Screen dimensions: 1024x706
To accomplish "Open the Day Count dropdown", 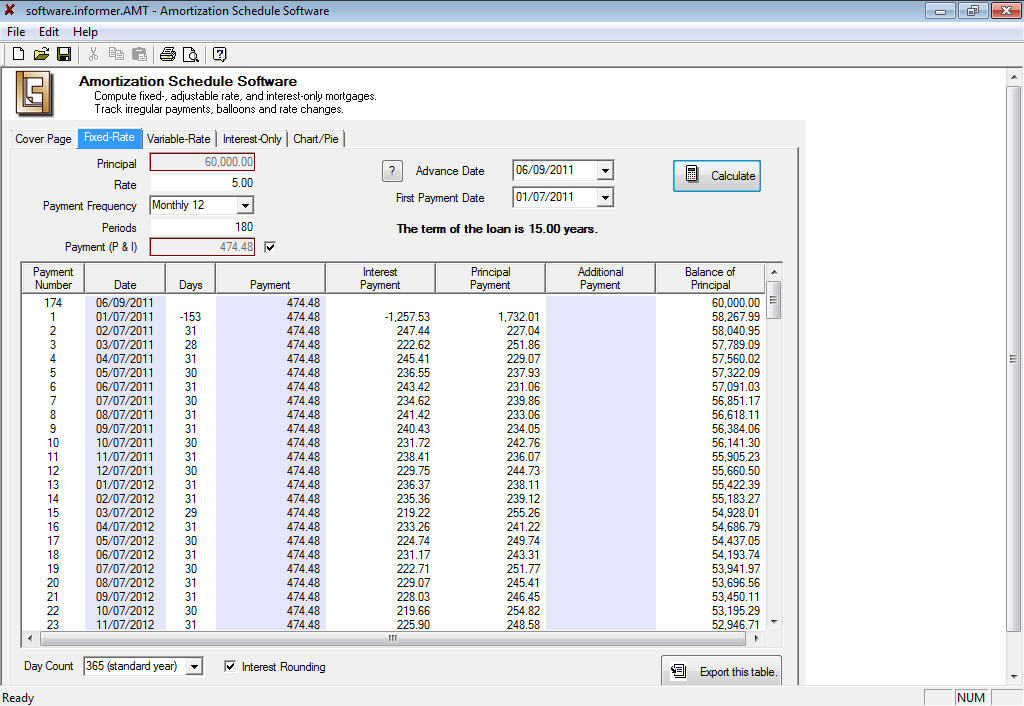I will [x=193, y=666].
